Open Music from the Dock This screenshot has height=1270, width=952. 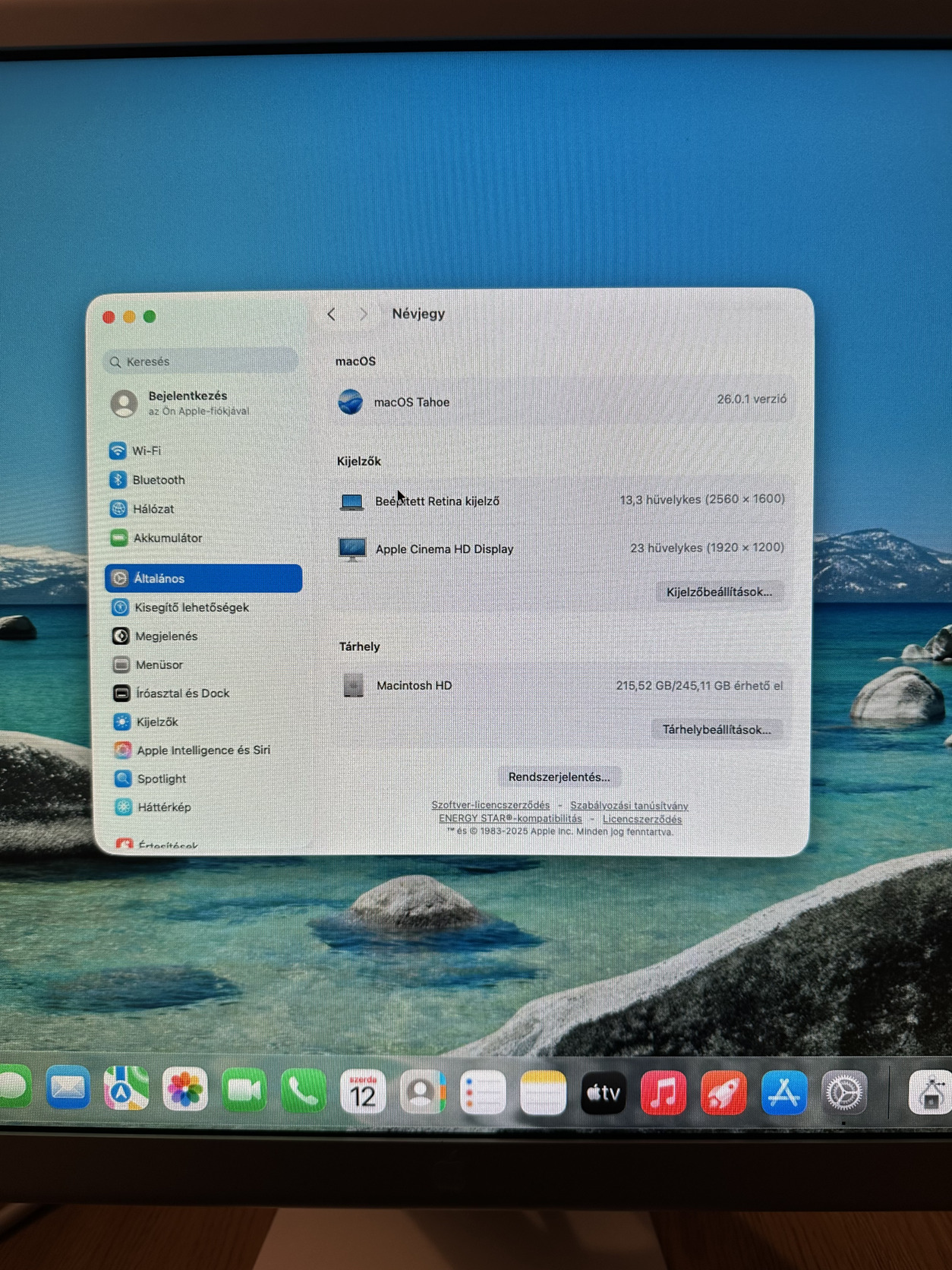663,1093
